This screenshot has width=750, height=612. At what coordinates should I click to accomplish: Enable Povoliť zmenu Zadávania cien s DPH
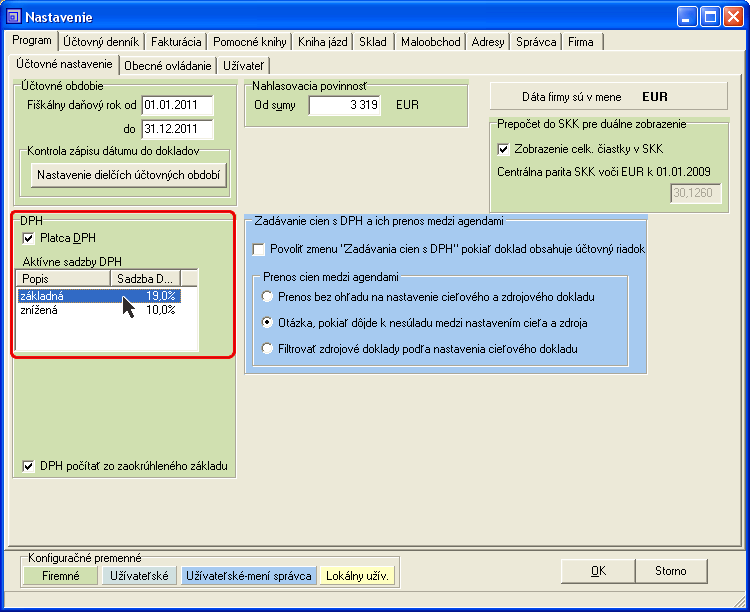[260, 248]
